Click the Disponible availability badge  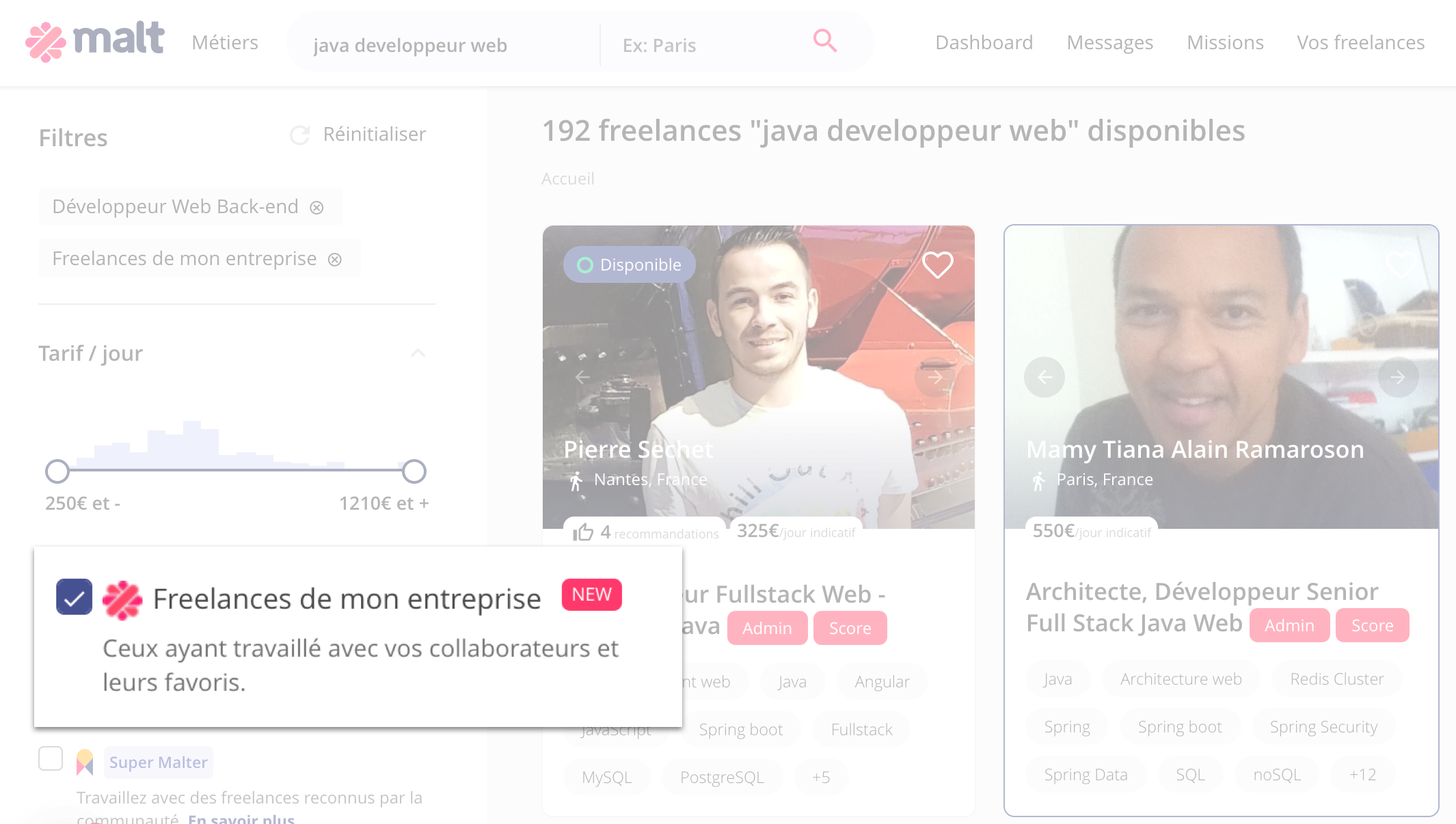pos(630,264)
